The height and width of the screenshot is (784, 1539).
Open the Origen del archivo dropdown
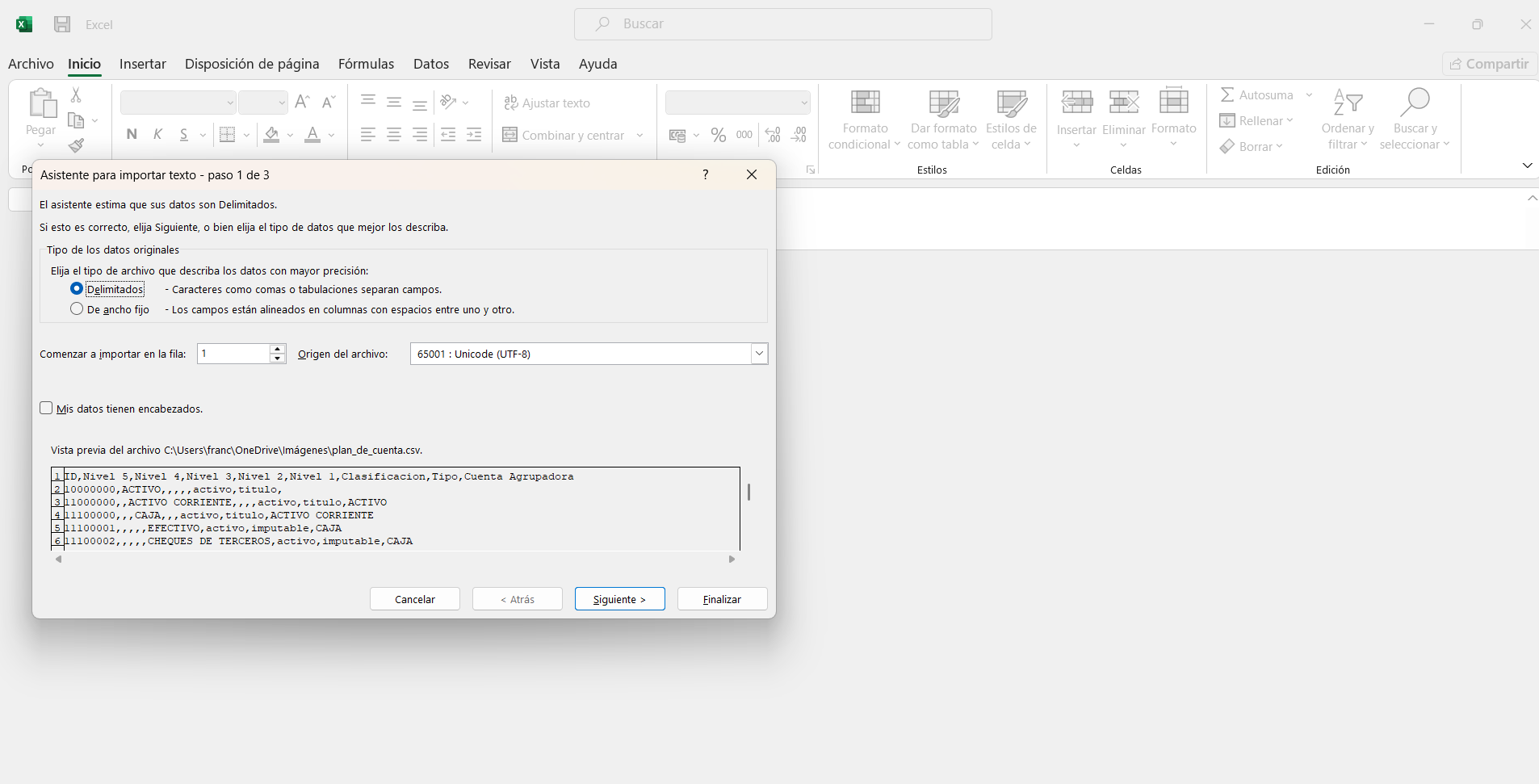758,354
